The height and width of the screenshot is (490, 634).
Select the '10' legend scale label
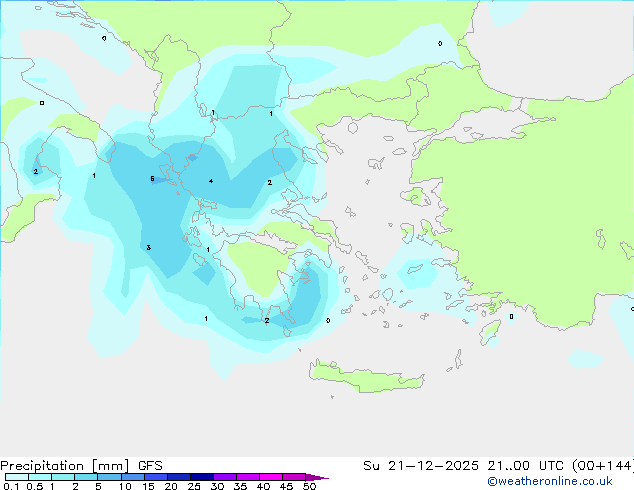125,486
